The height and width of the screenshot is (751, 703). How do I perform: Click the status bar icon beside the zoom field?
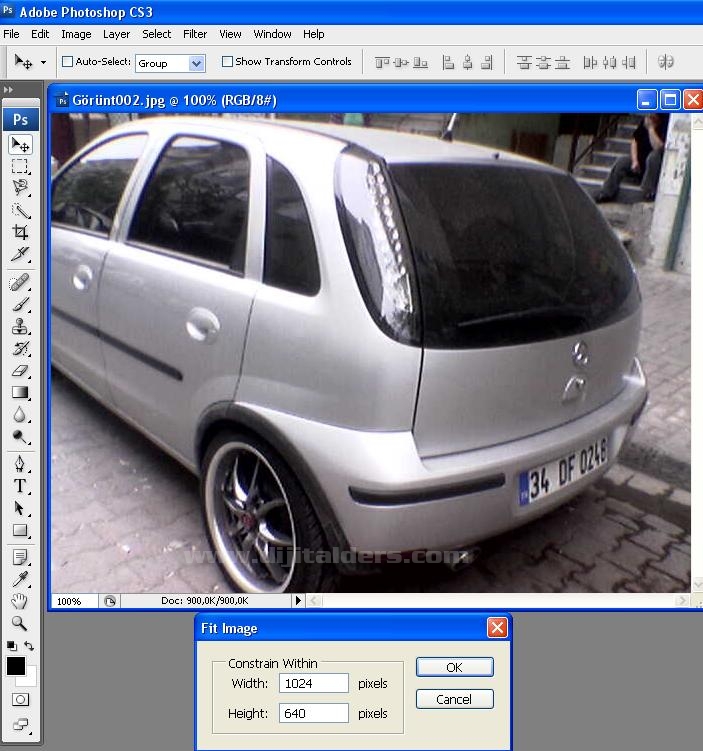(110, 601)
